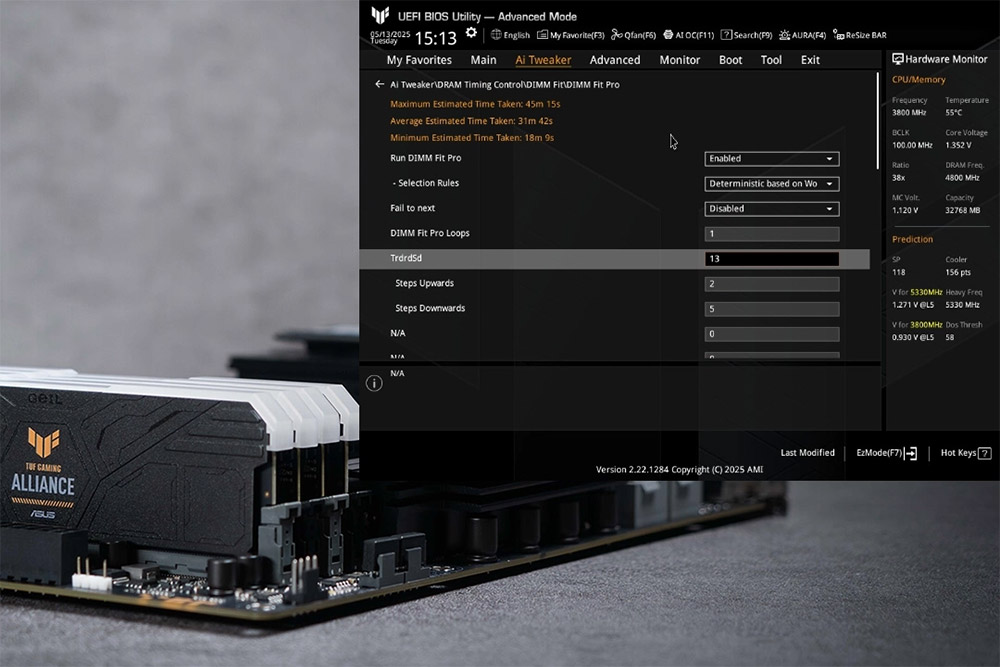Open the Search function
The image size is (1000, 667).
tap(746, 34)
